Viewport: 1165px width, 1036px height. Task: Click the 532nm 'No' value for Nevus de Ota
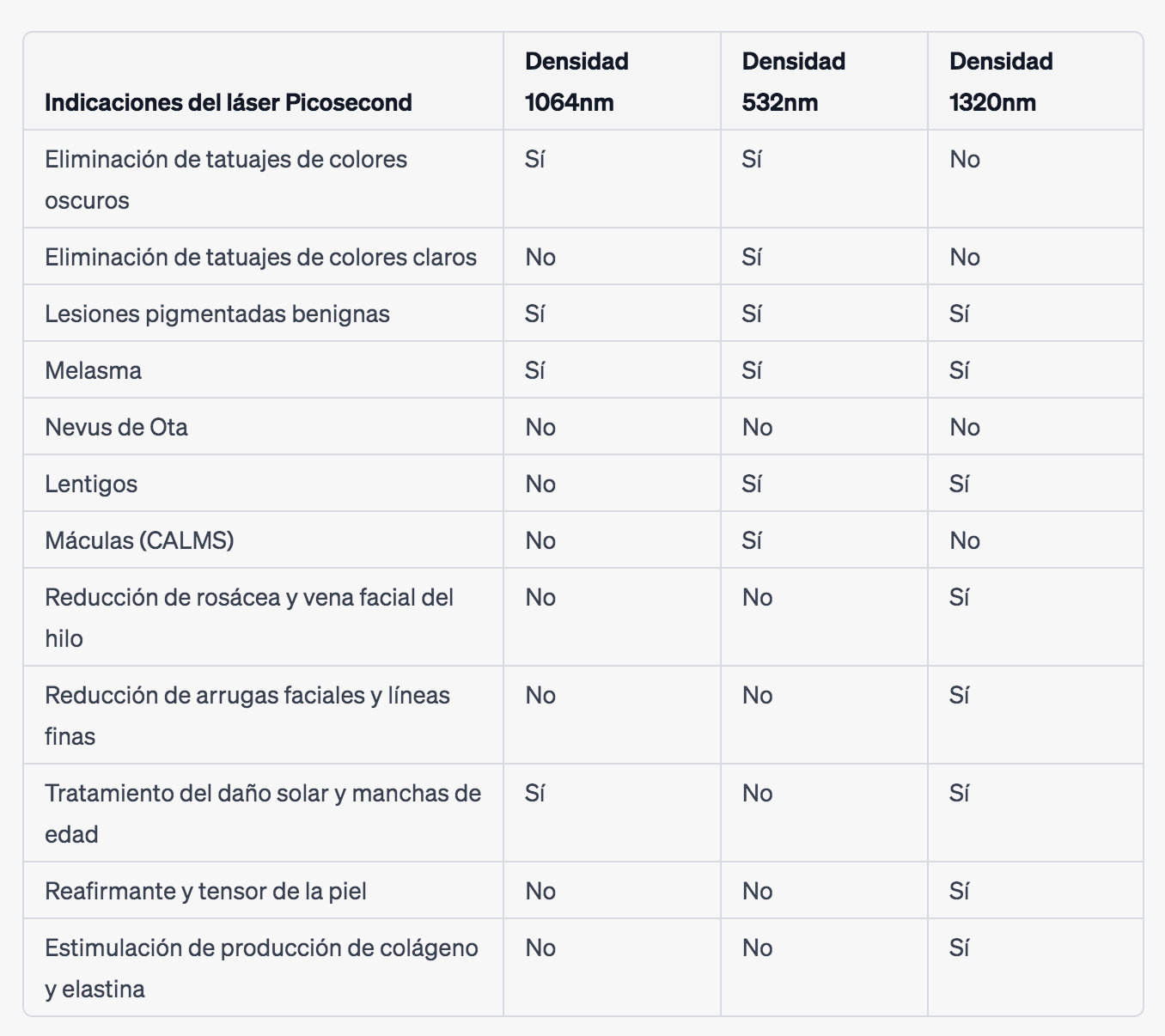coord(757,427)
